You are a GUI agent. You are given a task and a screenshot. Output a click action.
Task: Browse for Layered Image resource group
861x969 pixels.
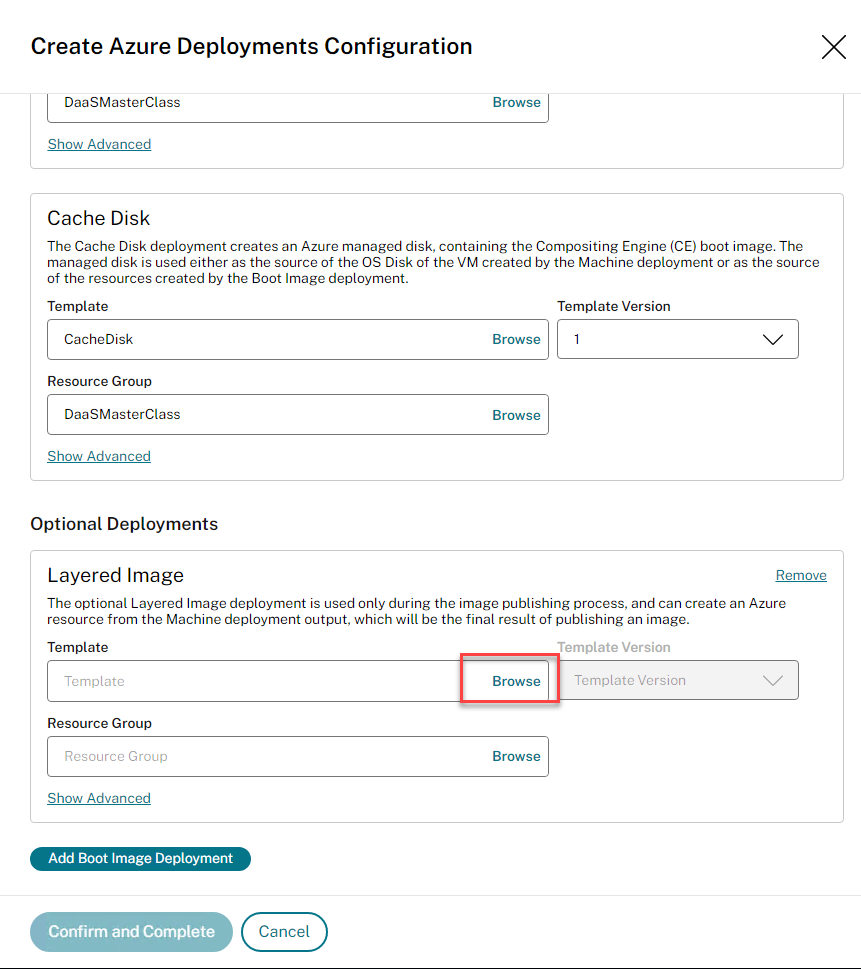[x=516, y=757]
